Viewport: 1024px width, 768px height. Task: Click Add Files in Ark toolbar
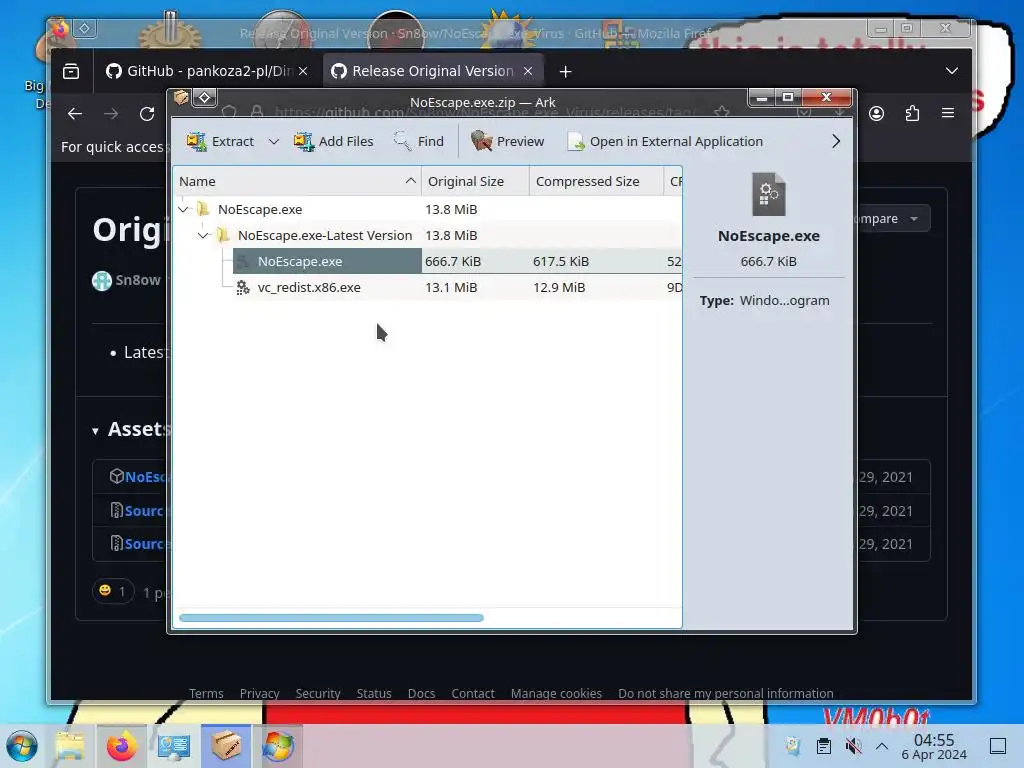tap(333, 141)
